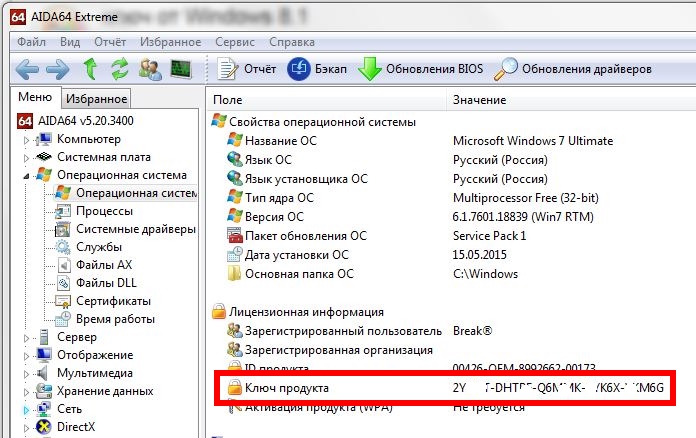
Task: Expand the Системная плата tree node
Action: point(26,157)
